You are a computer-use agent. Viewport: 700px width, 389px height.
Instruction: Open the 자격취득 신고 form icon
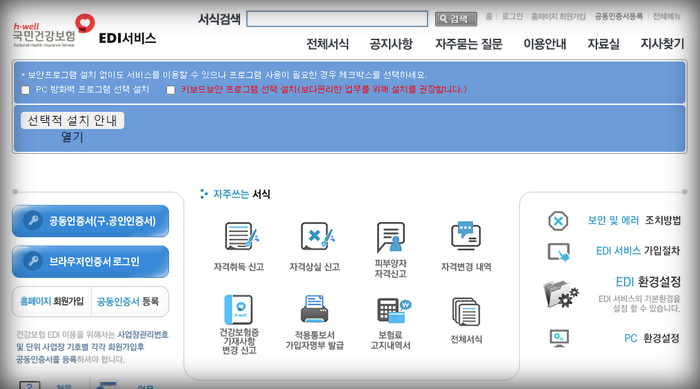click(241, 236)
